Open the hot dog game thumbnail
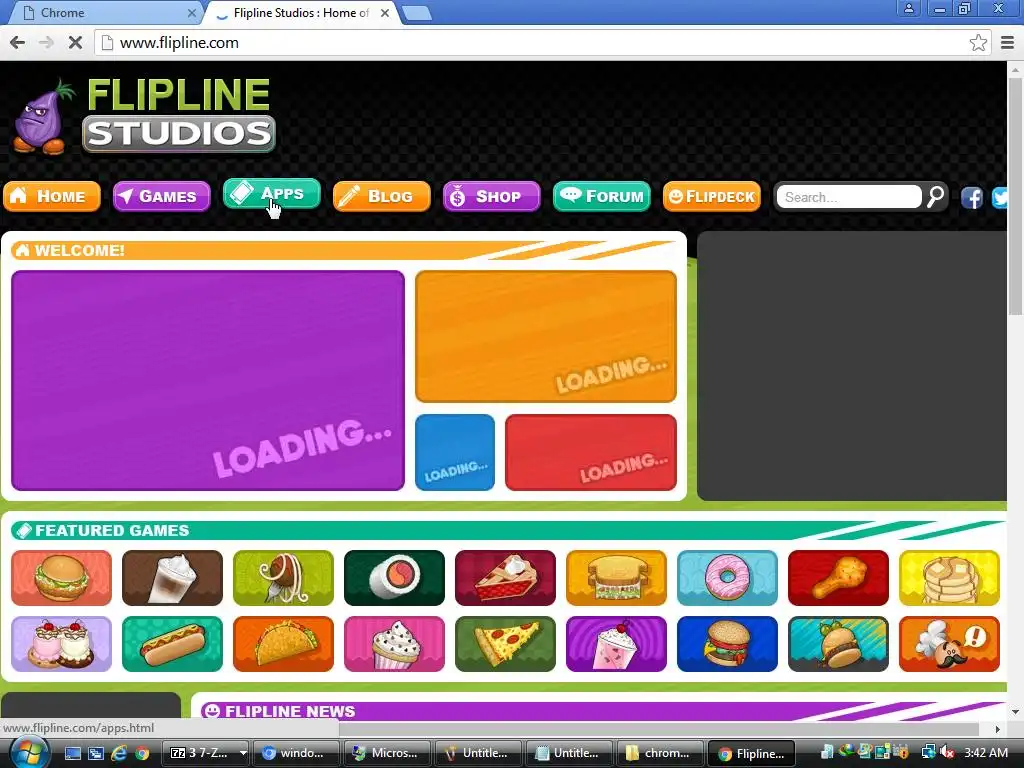Screen dimensions: 1024x768 tap(172, 644)
